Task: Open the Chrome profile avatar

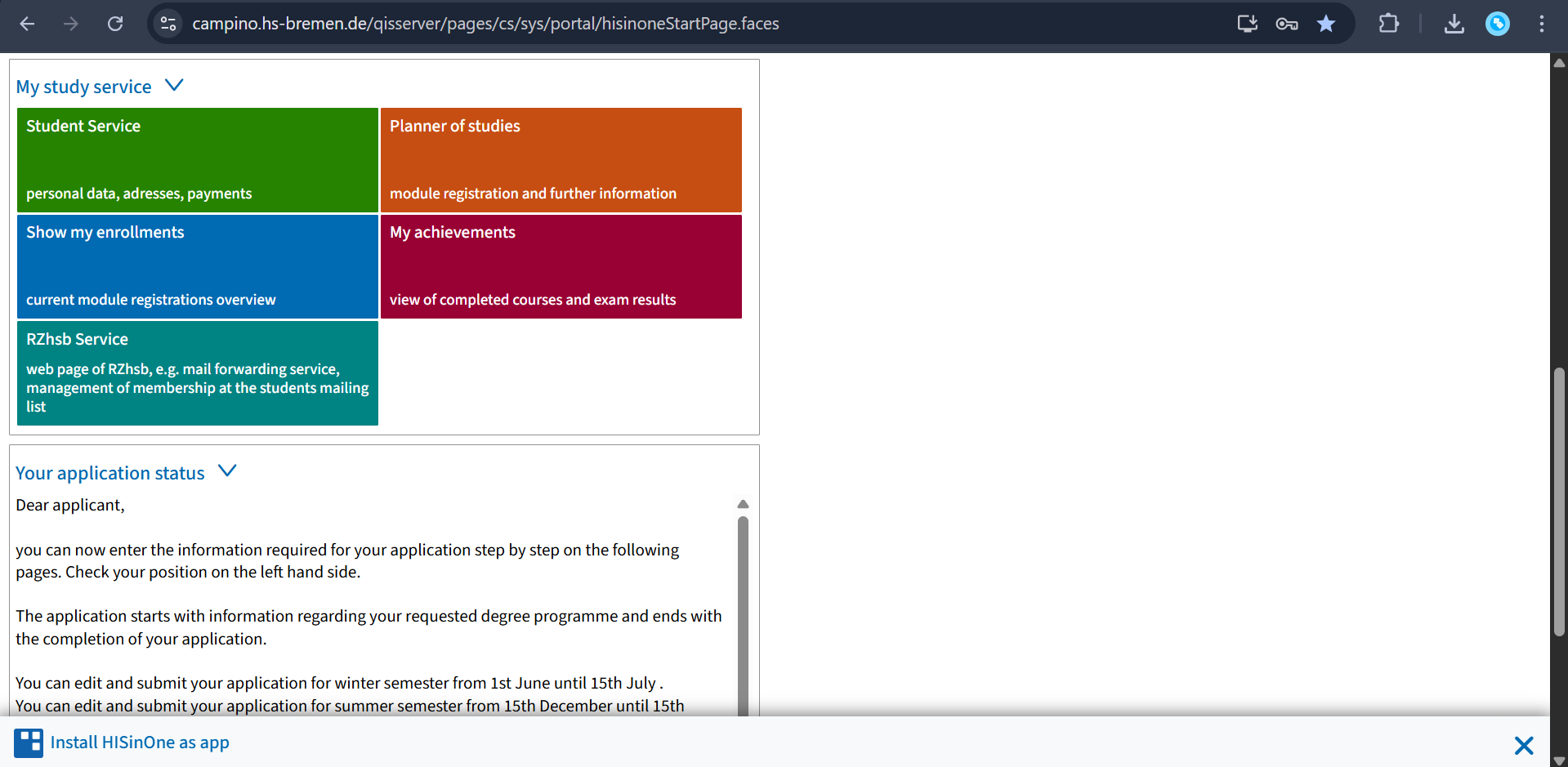Action: coord(1497,24)
